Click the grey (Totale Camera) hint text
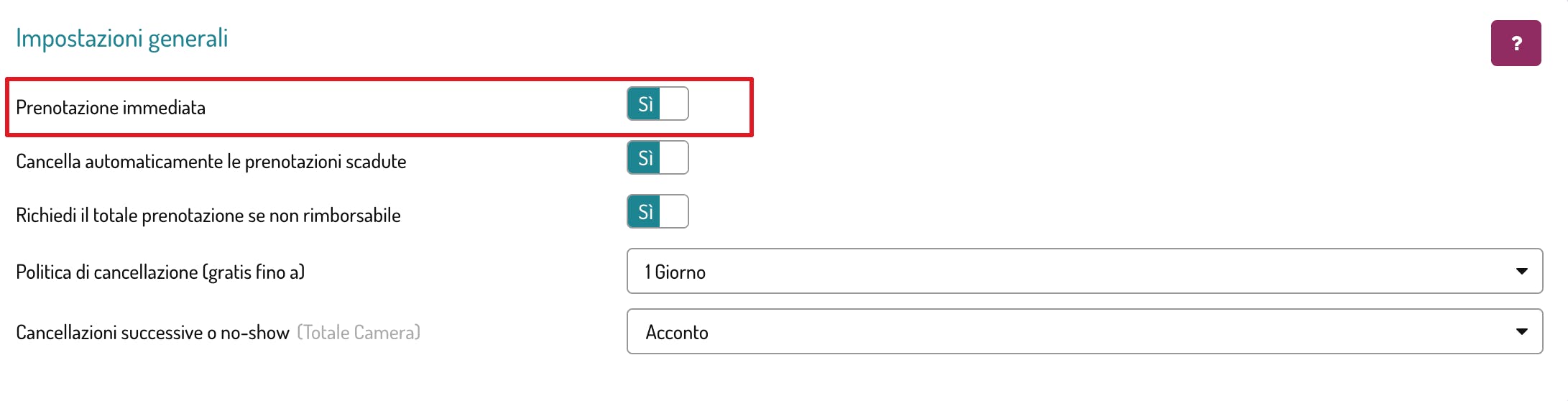This screenshot has height=401, width=1568. coord(359,333)
